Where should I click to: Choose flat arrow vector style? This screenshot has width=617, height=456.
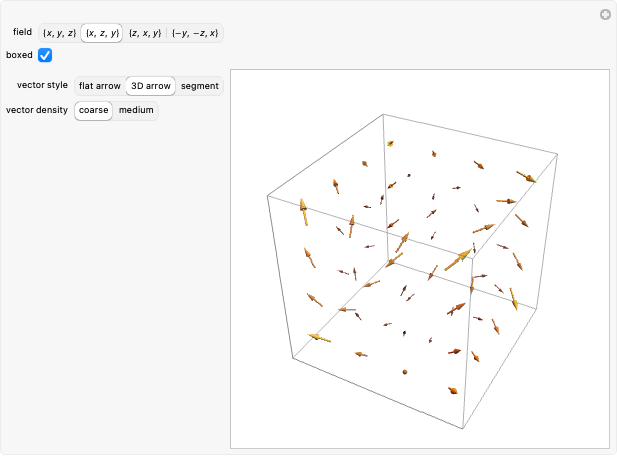[x=100, y=86]
